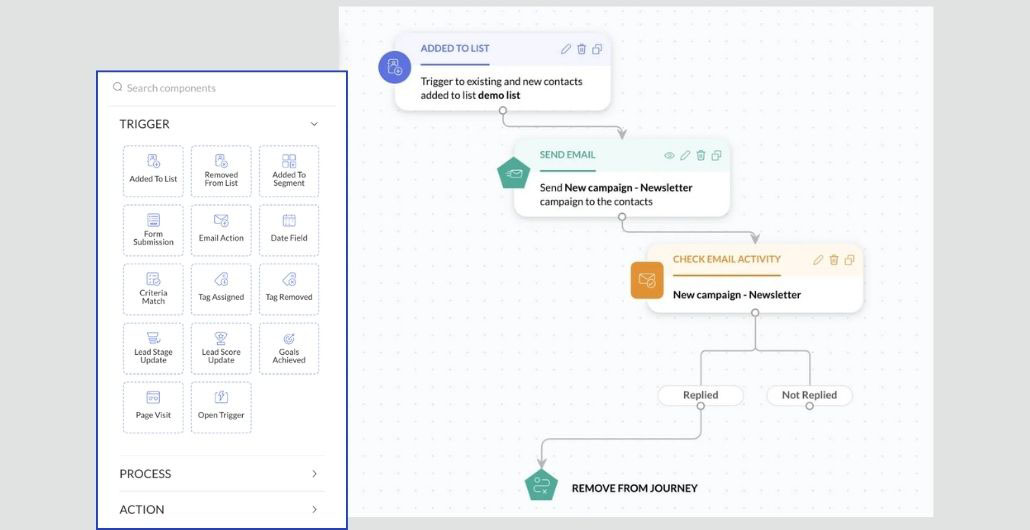Viewport: 1030px width, 530px height.
Task: Pick the Page Visit trigger
Action: tap(153, 407)
